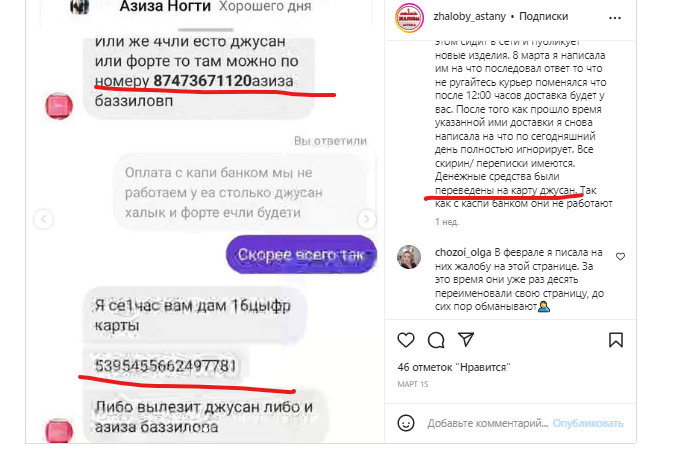The width and height of the screenshot is (682, 455).
Task: Click the zhaloby_astany username link
Action: tap(469, 17)
